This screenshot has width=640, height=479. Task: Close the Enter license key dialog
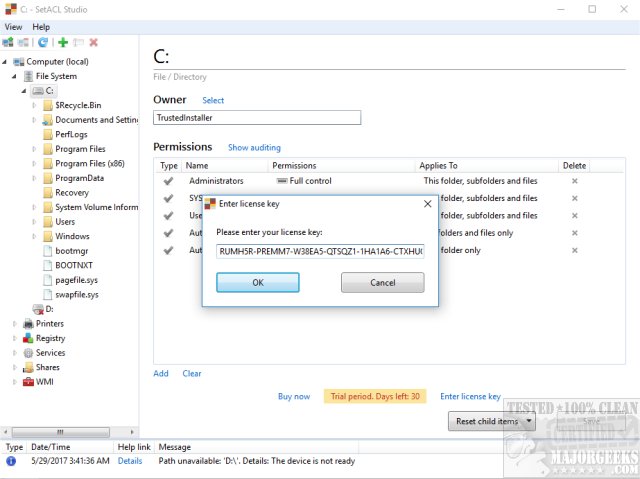pyautogui.click(x=427, y=204)
